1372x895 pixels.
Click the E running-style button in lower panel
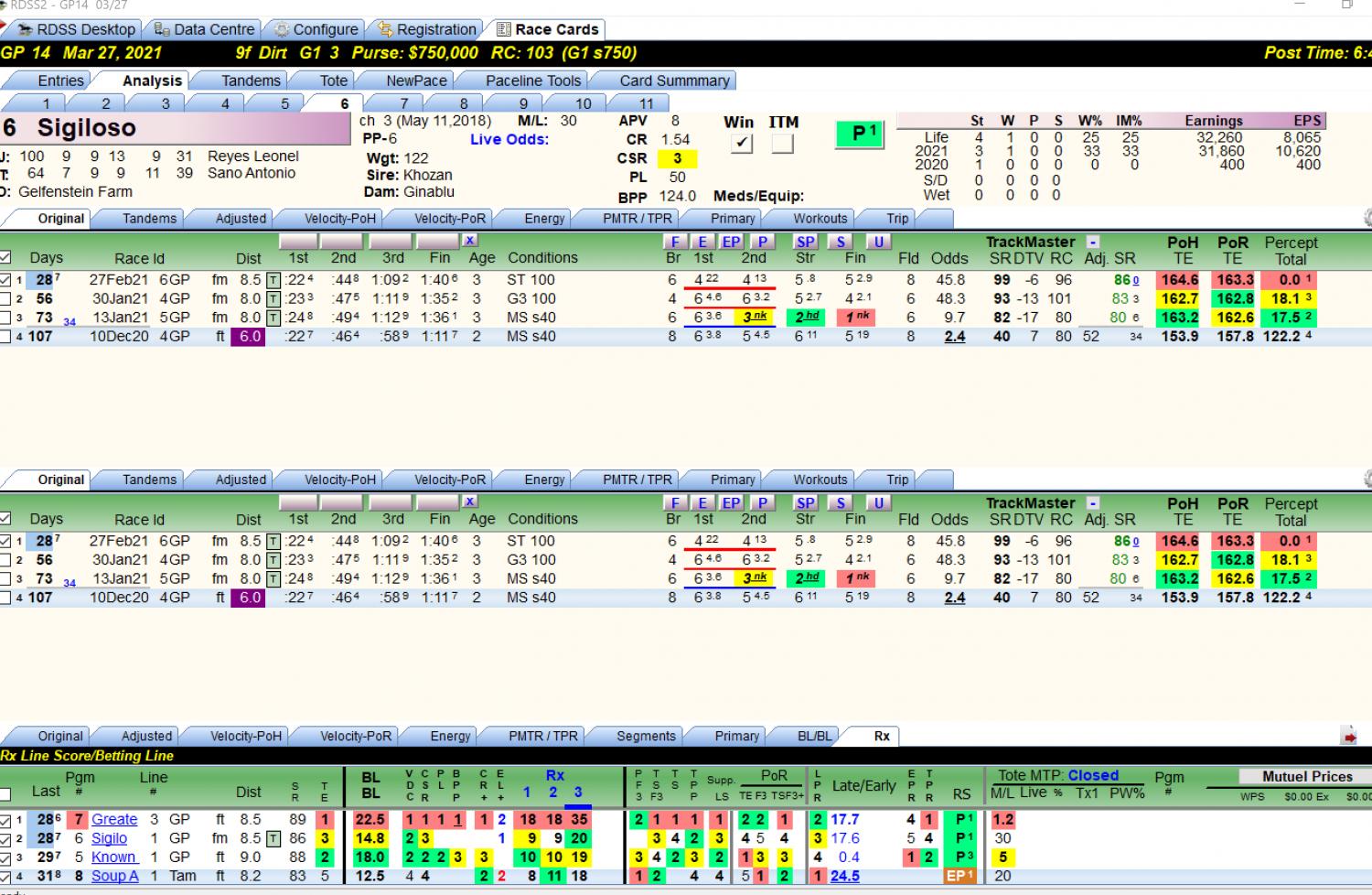702,502
